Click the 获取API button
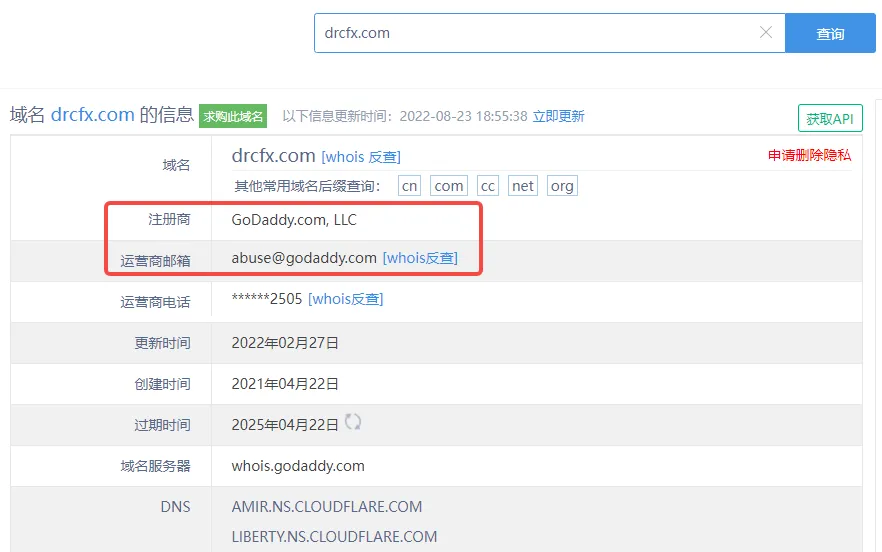 tap(830, 118)
